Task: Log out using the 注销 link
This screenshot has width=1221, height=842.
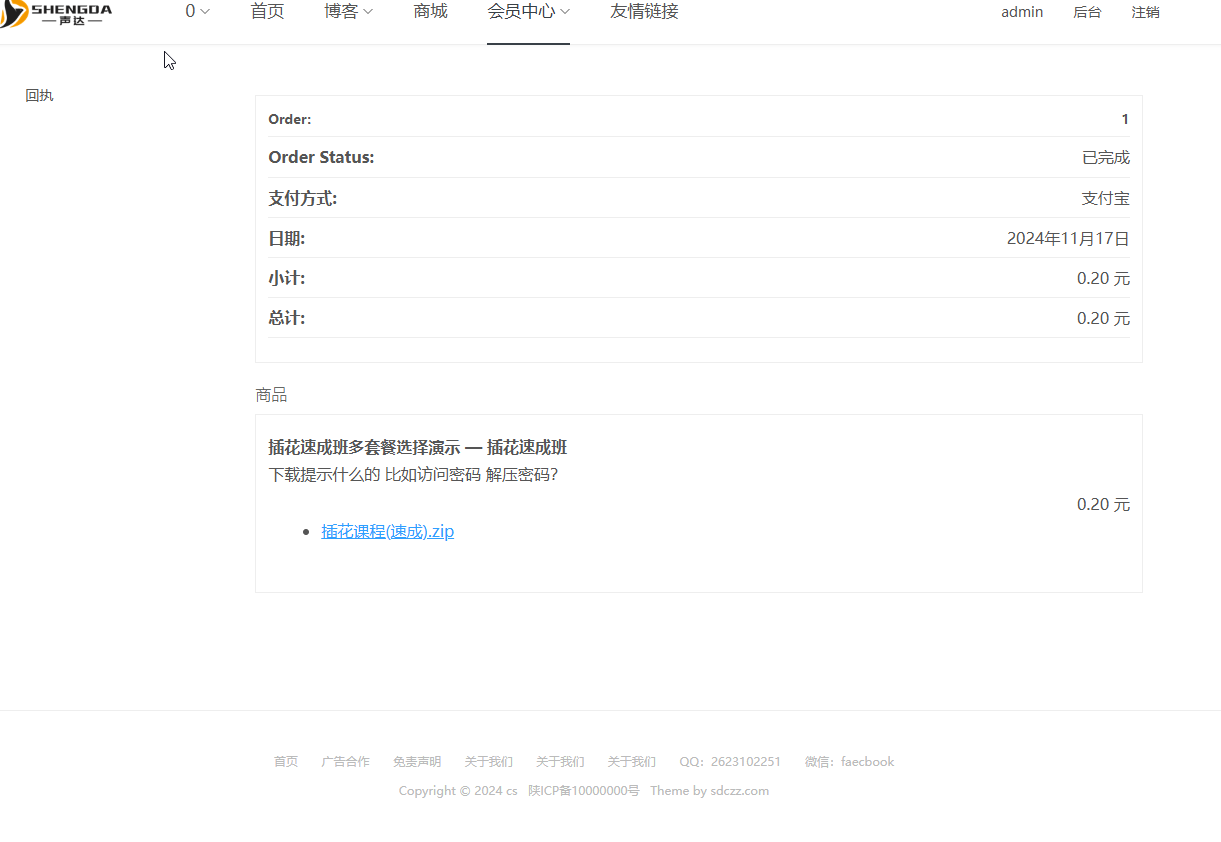Action: point(1145,13)
